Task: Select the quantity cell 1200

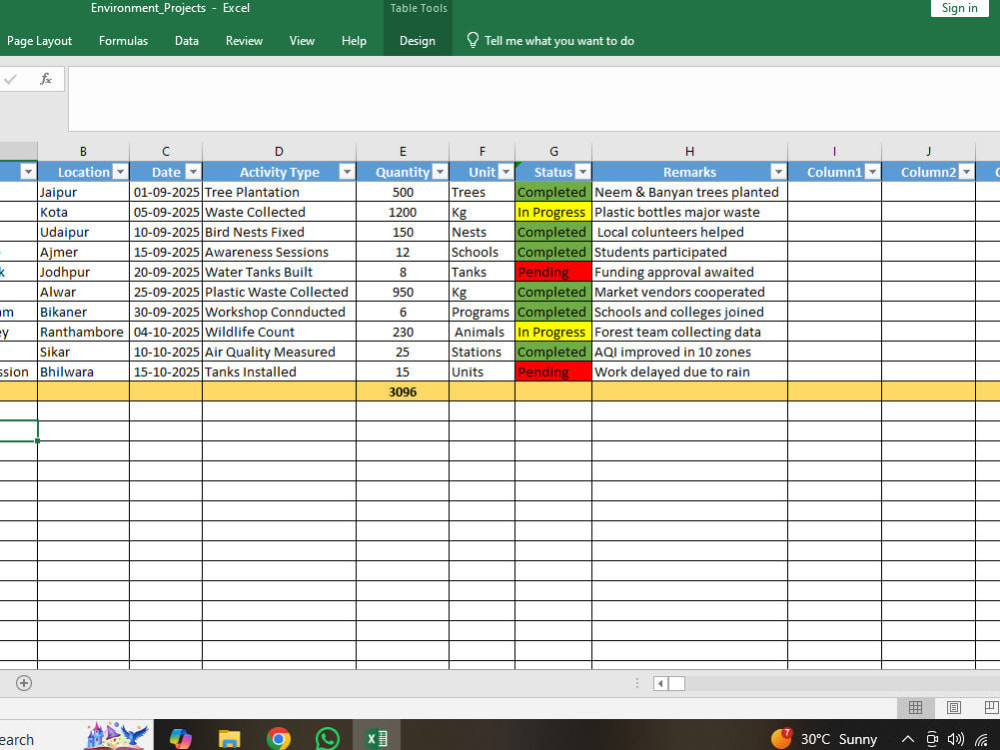Action: (402, 212)
